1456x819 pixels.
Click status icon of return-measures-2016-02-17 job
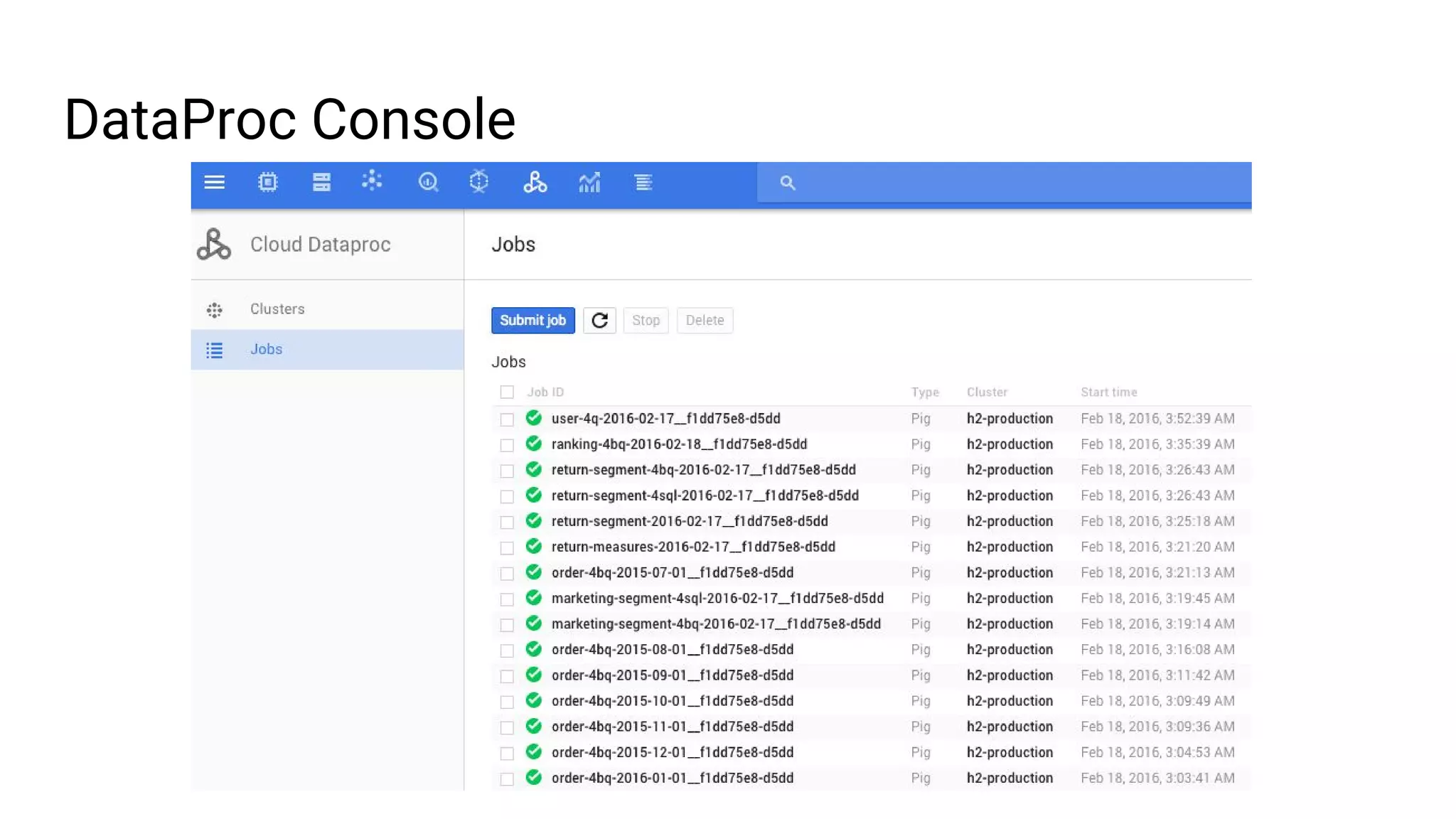pyautogui.click(x=534, y=546)
